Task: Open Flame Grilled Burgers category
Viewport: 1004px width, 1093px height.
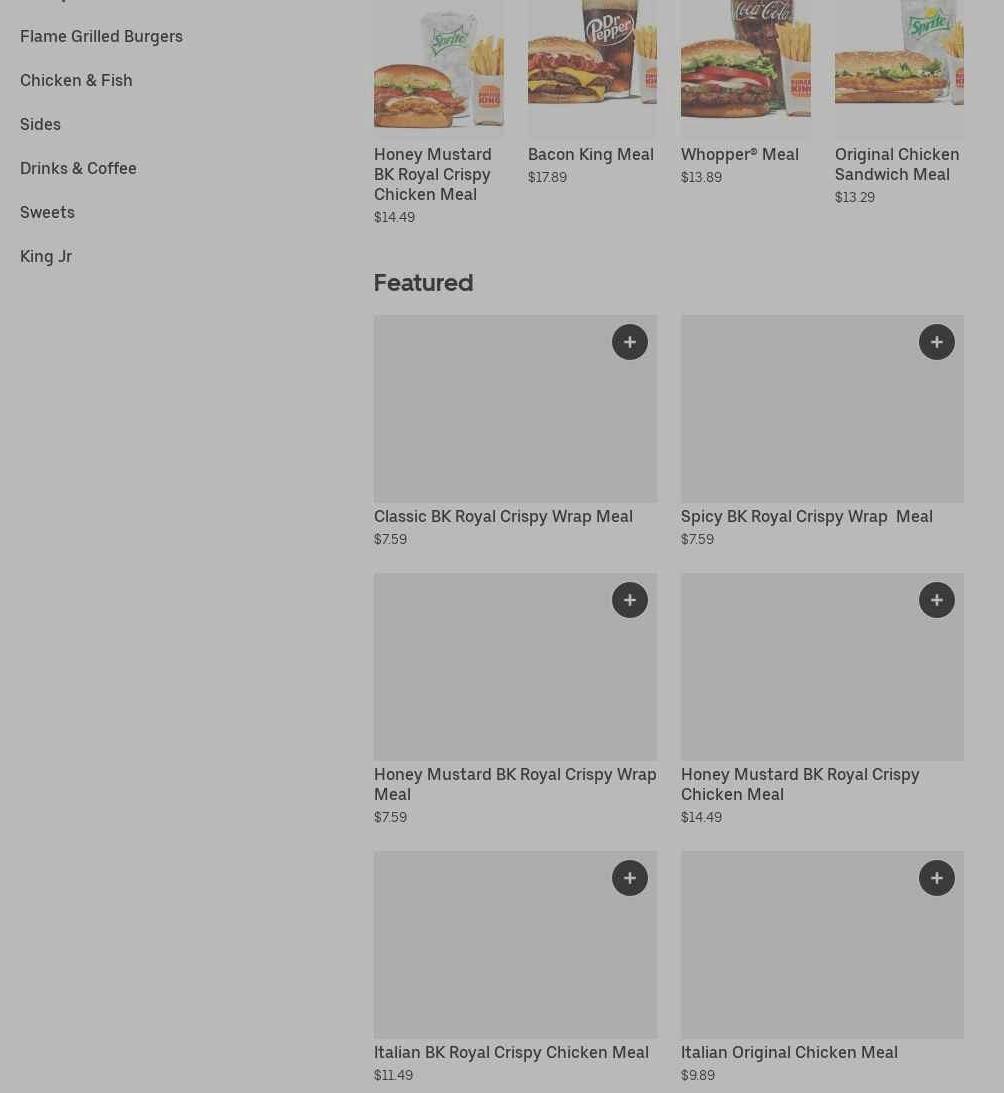Action: [101, 36]
